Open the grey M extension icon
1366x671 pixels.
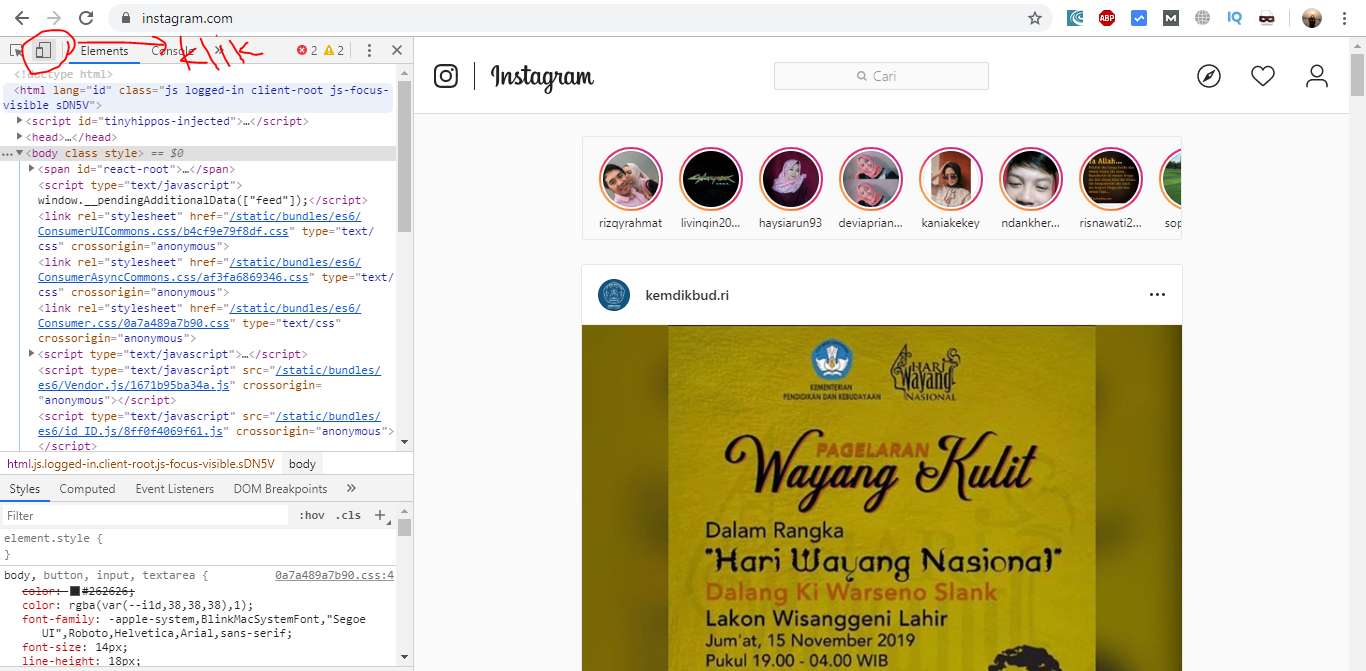tap(1171, 18)
